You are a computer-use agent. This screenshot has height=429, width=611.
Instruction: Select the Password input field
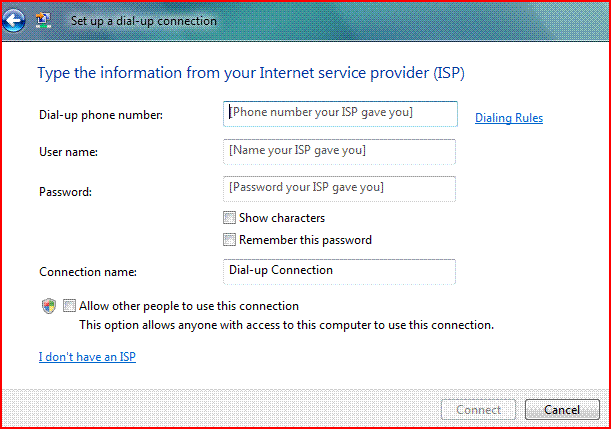pyautogui.click(x=339, y=189)
